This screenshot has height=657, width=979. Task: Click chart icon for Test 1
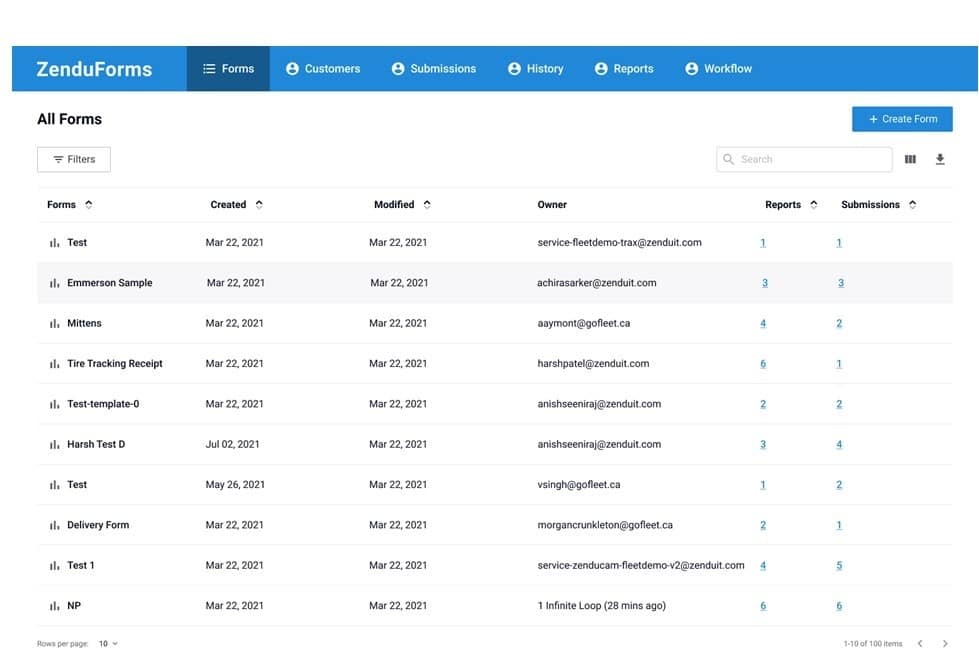pyautogui.click(x=54, y=566)
